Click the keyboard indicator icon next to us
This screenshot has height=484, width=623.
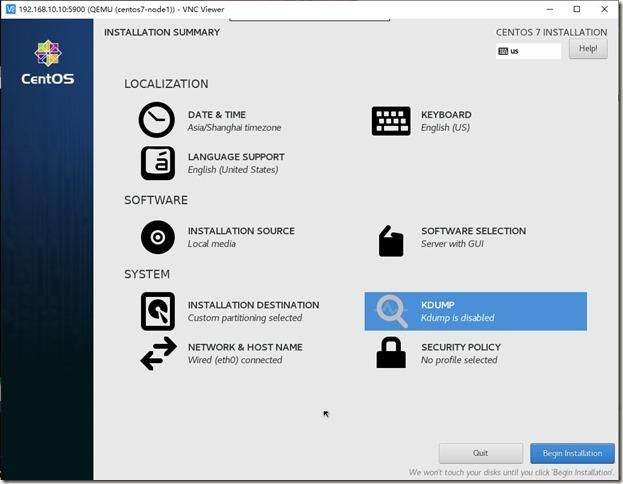click(503, 51)
